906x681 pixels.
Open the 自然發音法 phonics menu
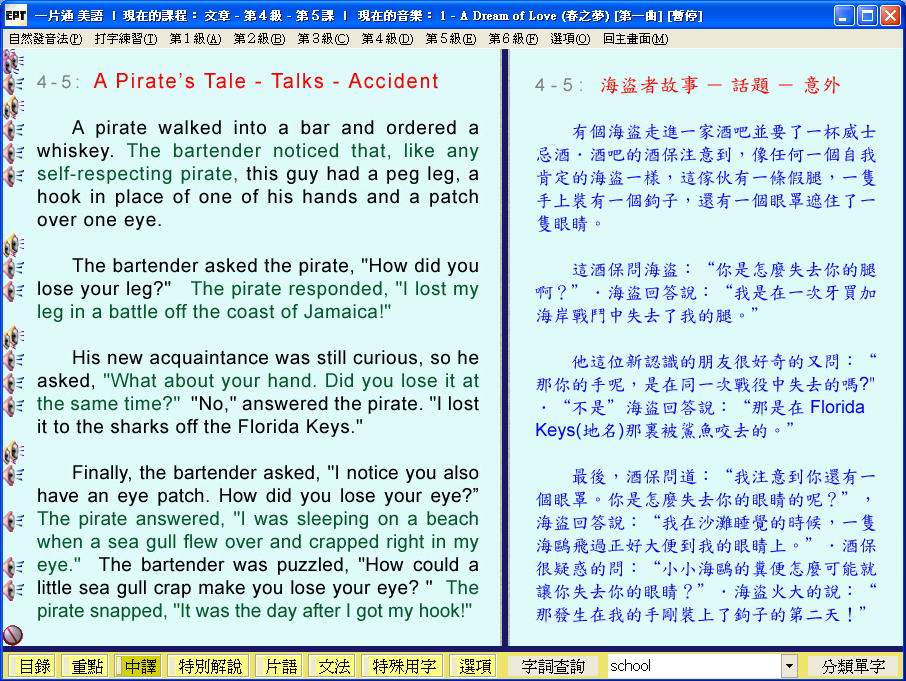(45, 38)
